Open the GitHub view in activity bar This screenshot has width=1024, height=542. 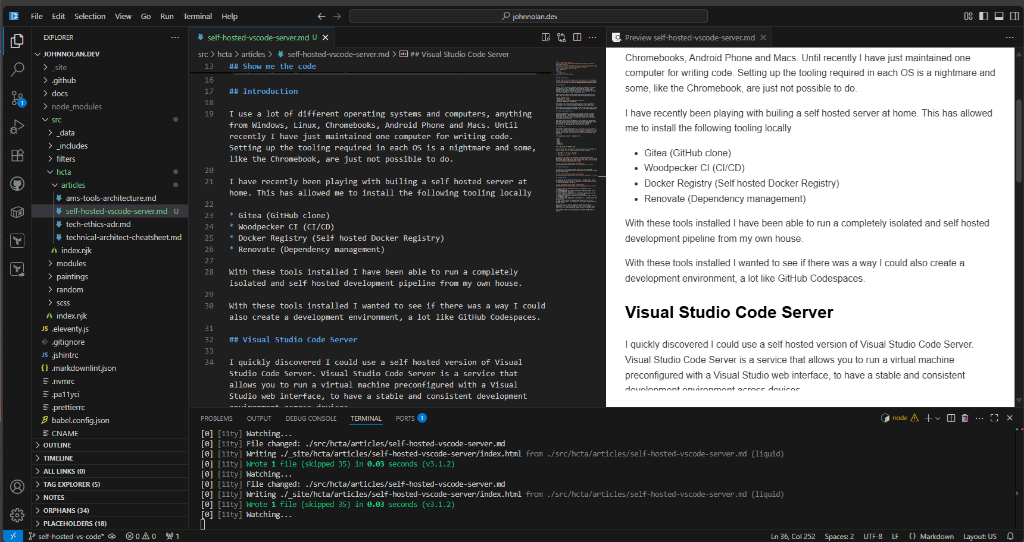17,185
